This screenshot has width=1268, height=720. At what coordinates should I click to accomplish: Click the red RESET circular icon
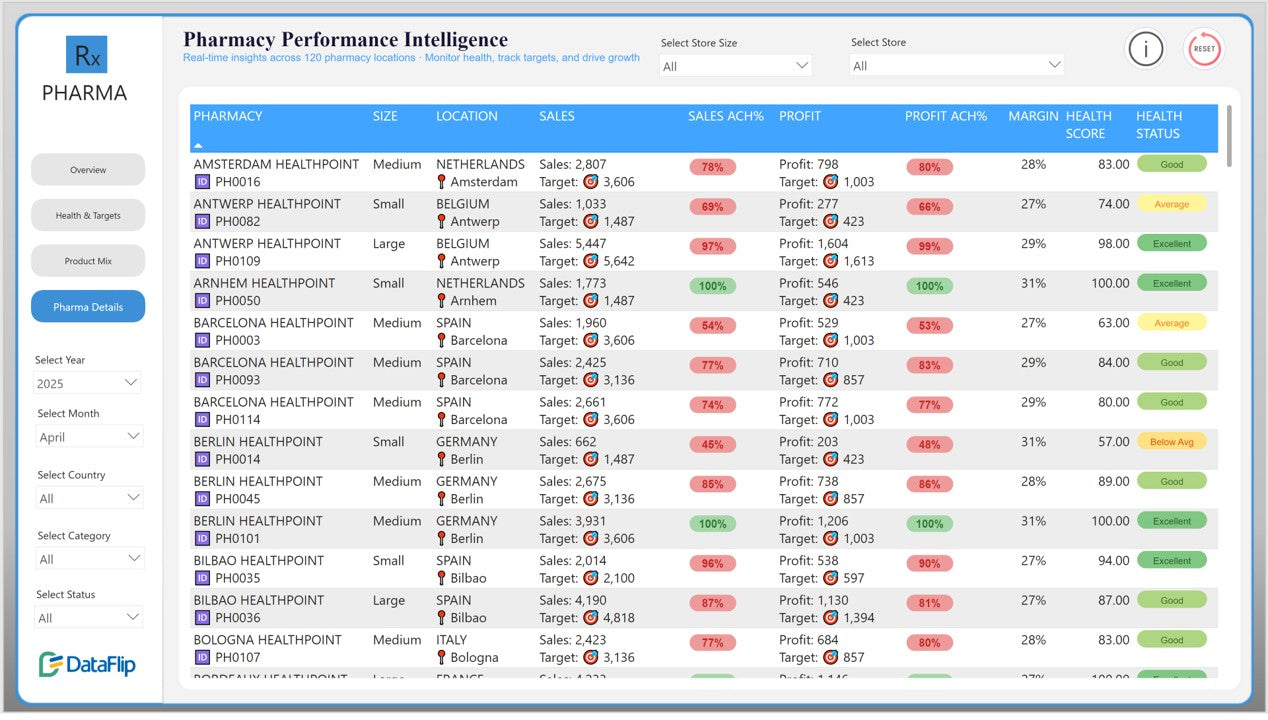click(1204, 48)
